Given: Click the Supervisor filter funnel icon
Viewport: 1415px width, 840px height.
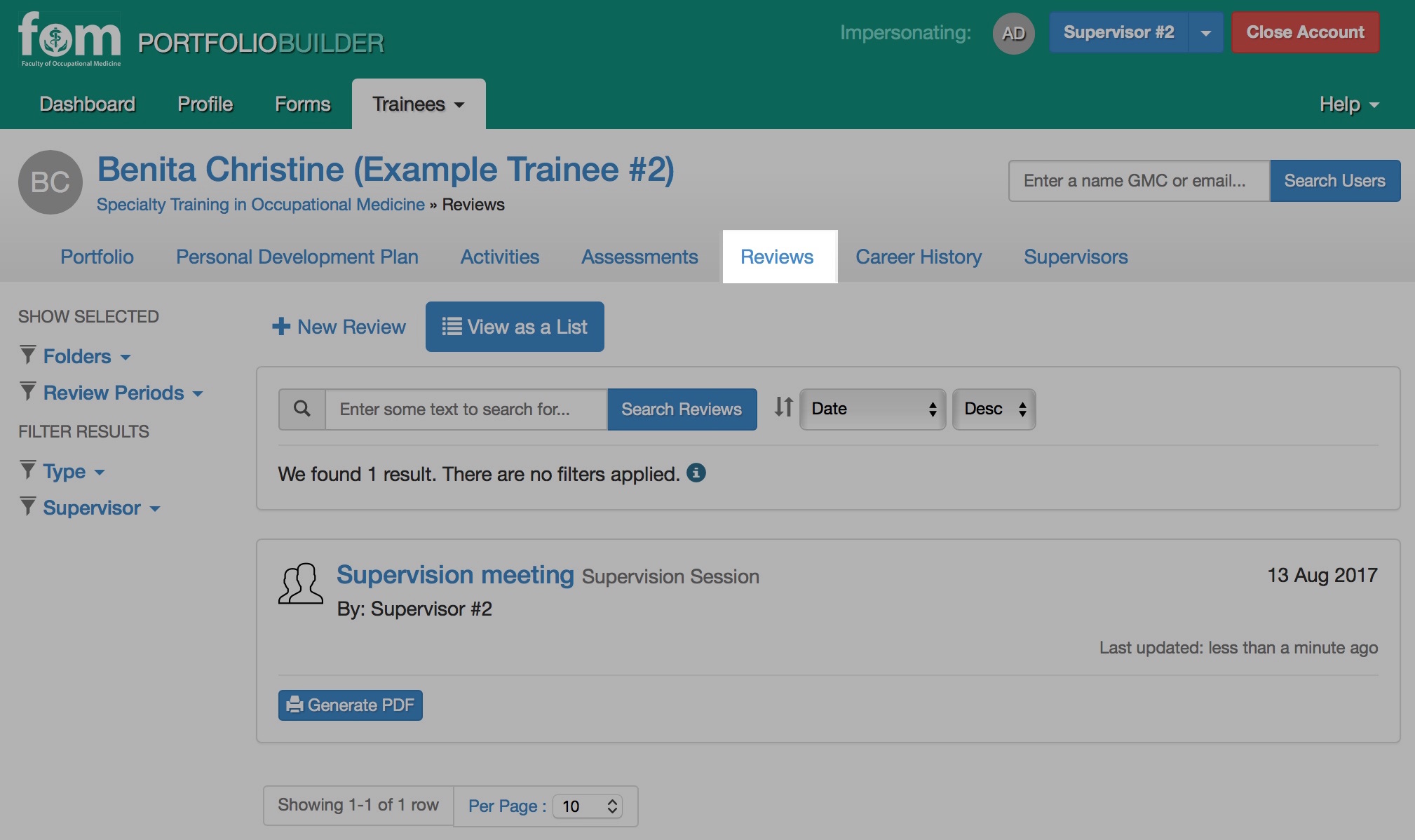Looking at the screenshot, I should [27, 506].
